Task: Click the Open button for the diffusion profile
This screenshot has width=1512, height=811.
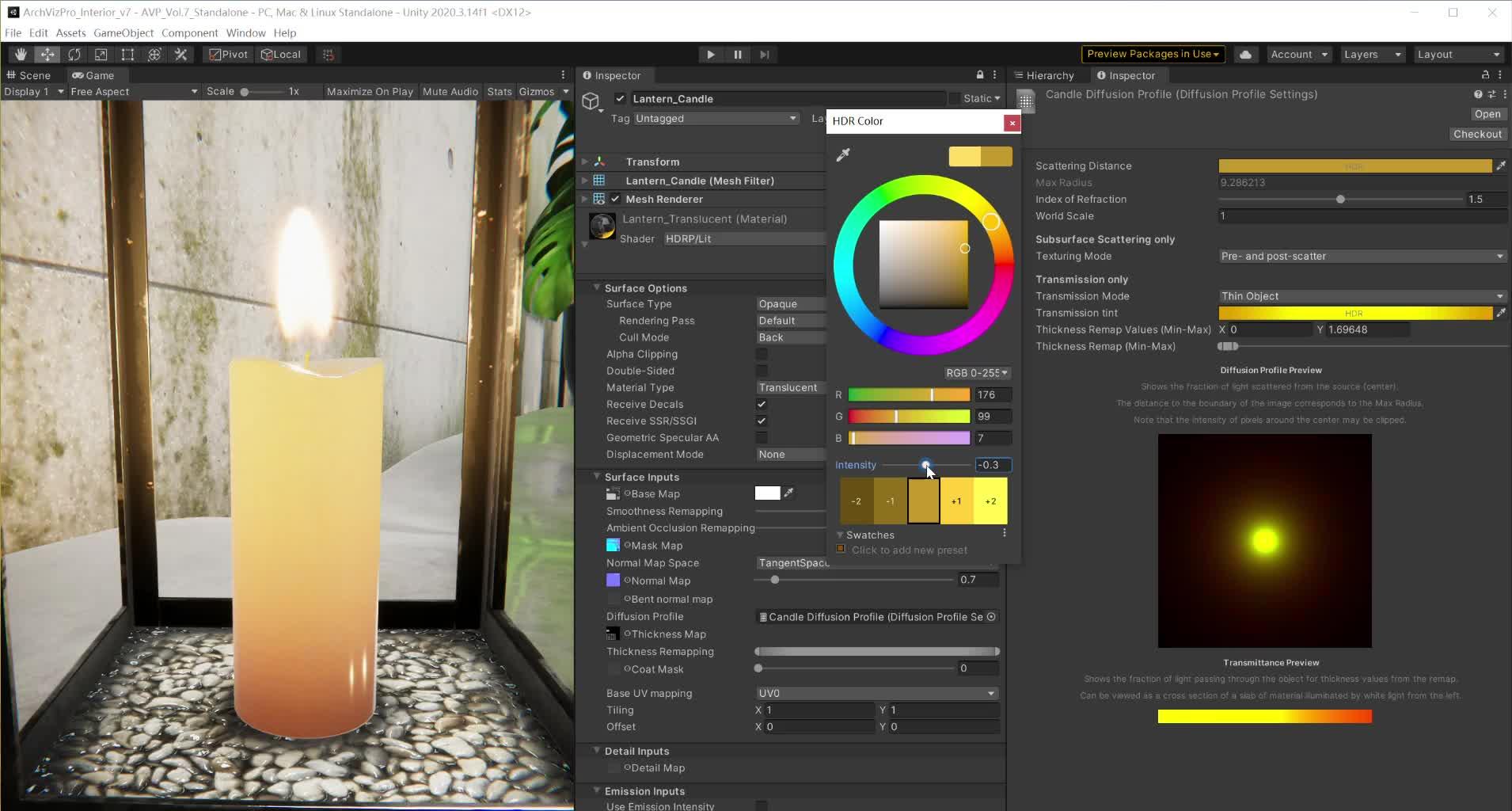Action: click(x=1488, y=113)
